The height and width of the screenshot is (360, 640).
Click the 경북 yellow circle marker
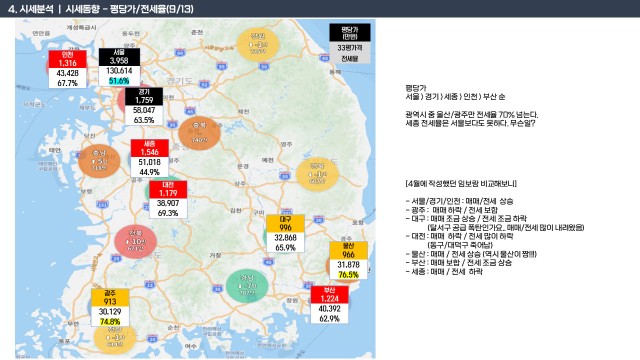point(317,174)
